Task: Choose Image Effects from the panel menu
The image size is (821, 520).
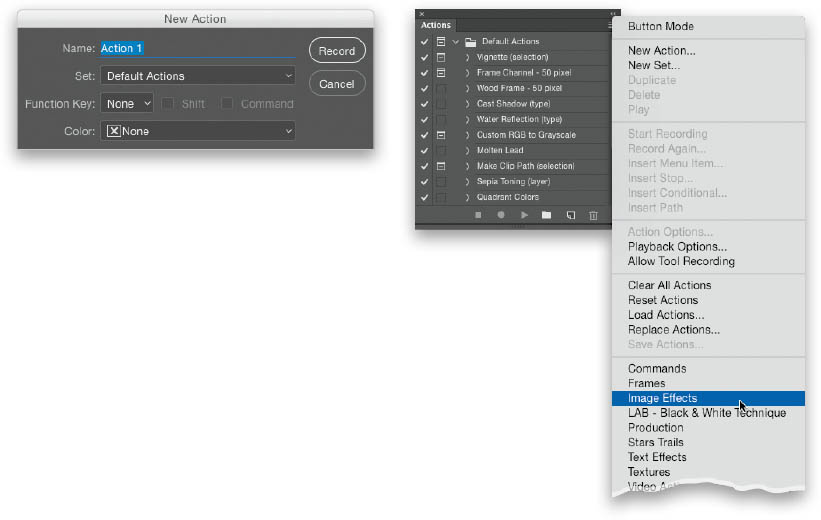Action: 662,398
